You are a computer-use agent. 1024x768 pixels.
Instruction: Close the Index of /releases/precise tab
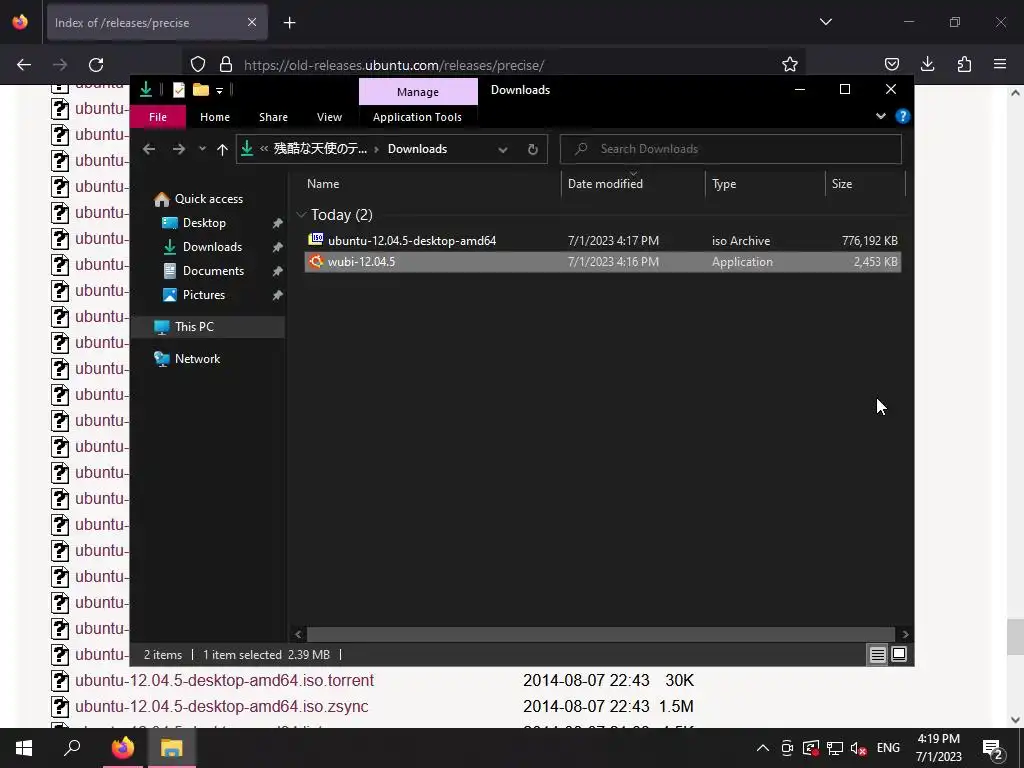click(x=252, y=22)
